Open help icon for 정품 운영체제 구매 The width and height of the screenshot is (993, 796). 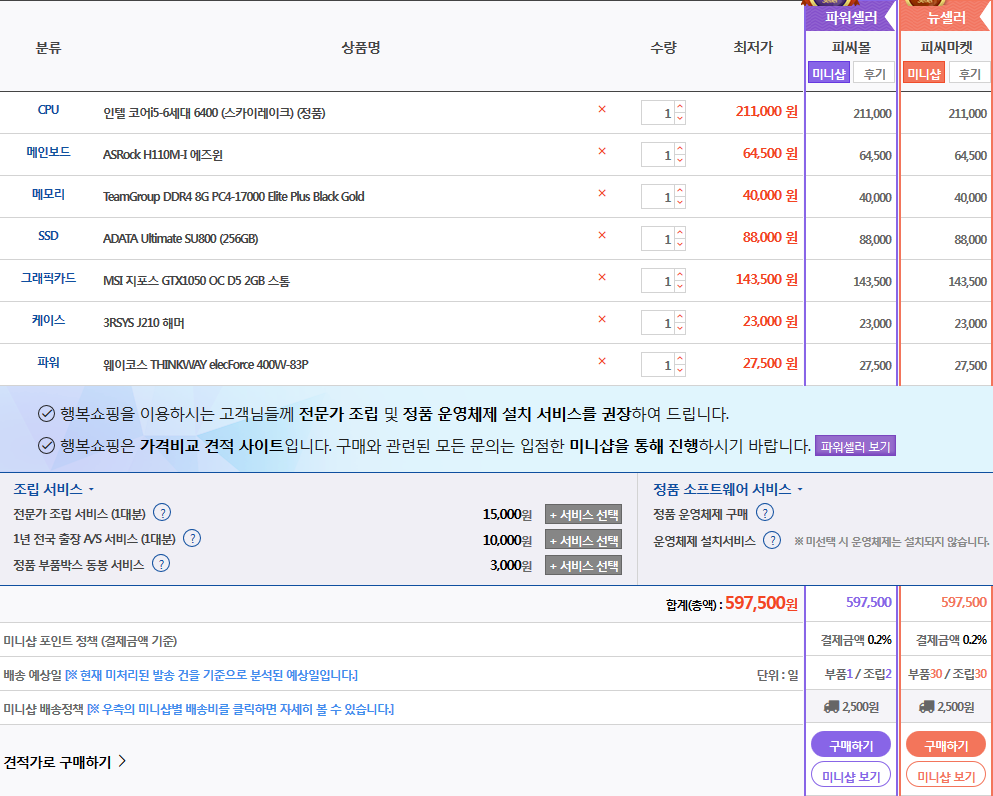coord(765,513)
